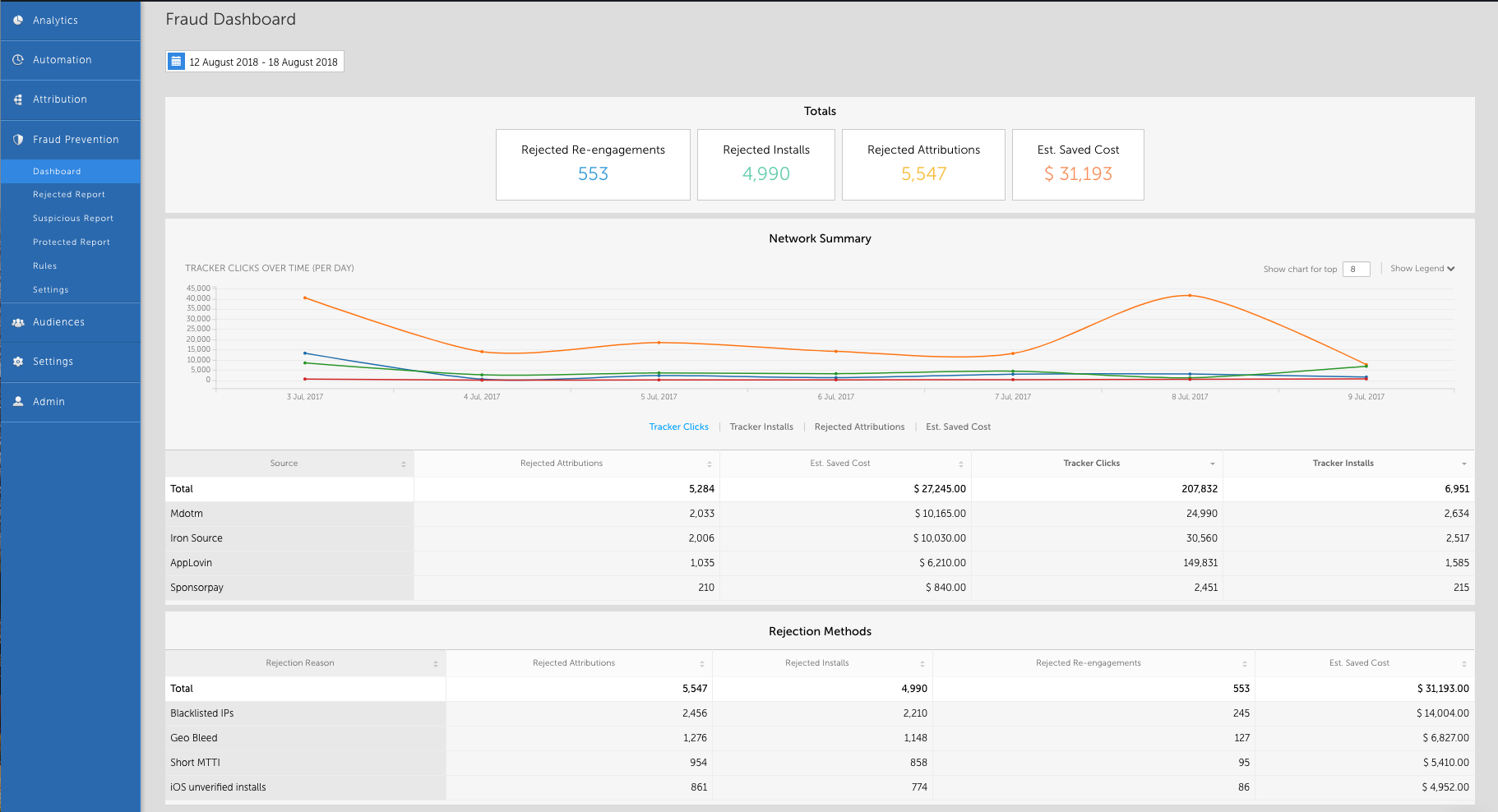Screen dimensions: 1498x812
Task: Open the Suspicious Report page
Action: 73,219
